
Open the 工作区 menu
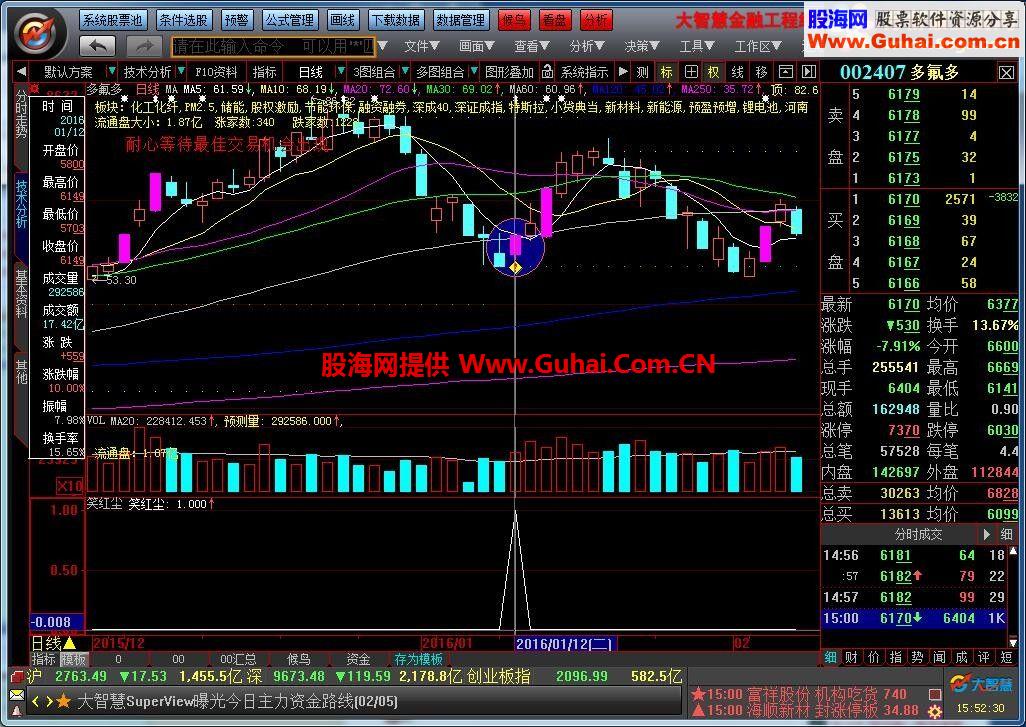click(x=758, y=46)
